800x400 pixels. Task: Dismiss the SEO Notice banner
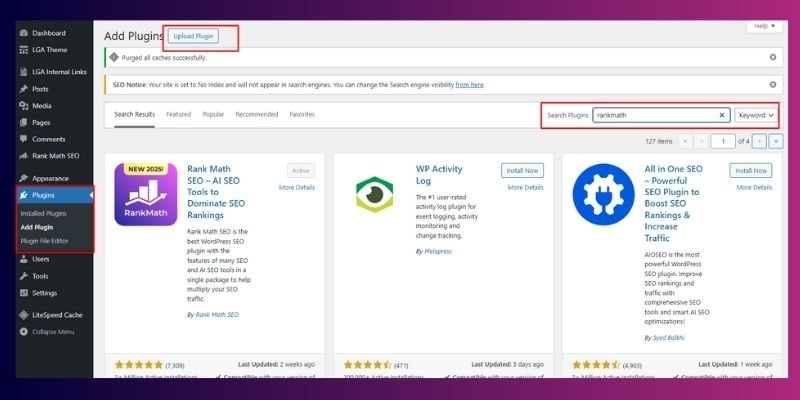tap(773, 85)
